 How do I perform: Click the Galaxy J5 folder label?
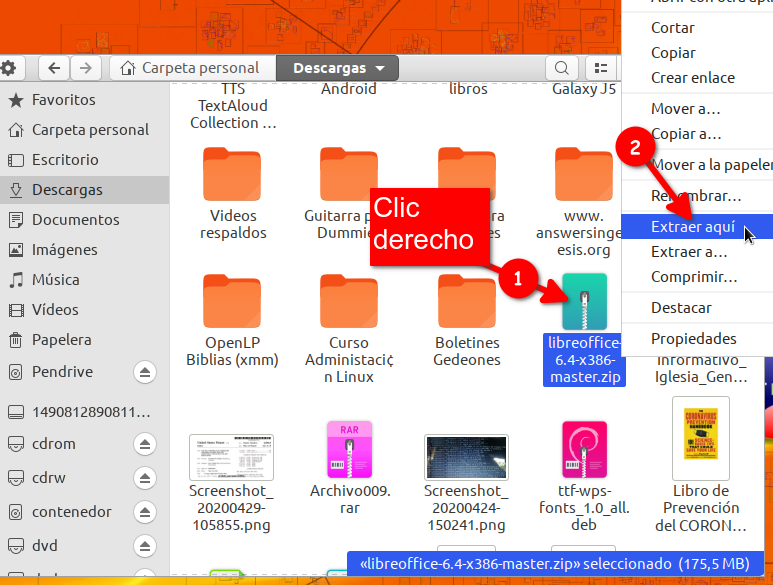584,89
